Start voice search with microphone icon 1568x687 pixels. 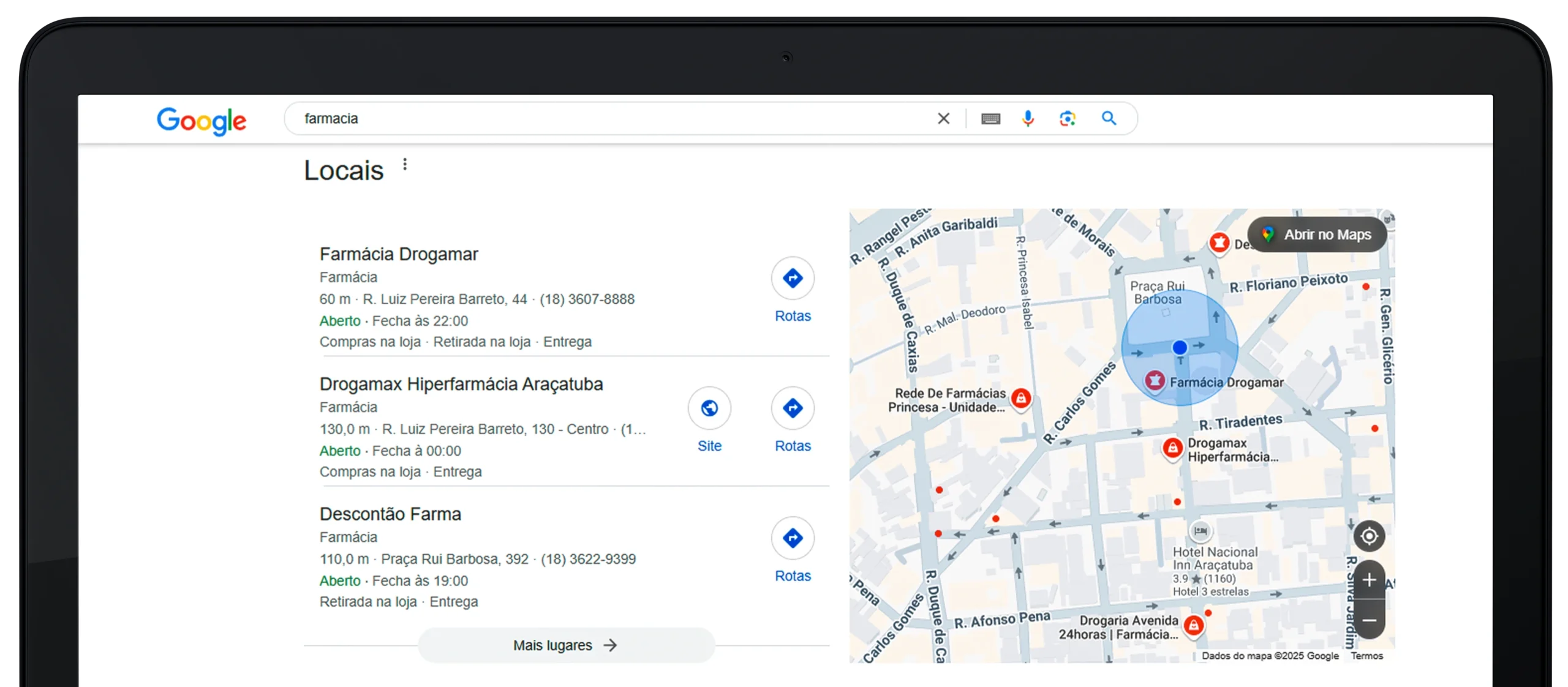[x=1028, y=119]
